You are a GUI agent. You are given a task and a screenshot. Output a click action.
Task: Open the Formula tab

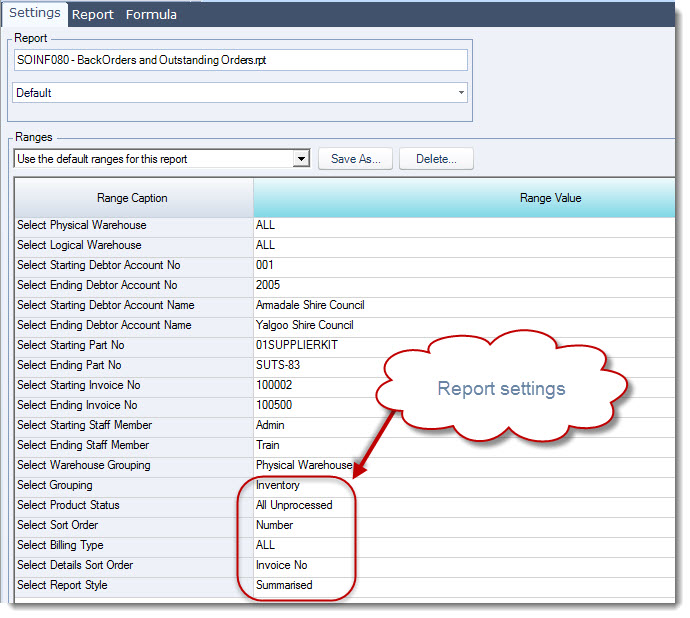click(x=151, y=15)
